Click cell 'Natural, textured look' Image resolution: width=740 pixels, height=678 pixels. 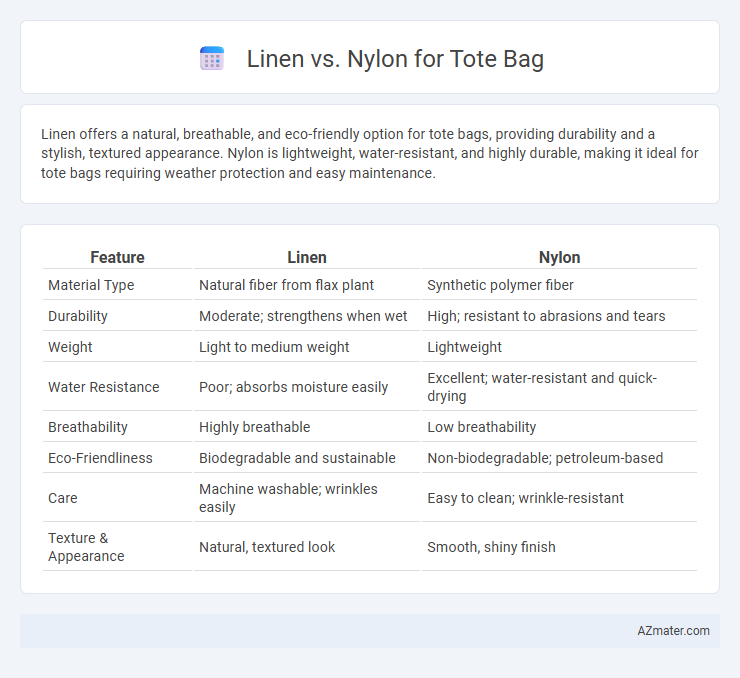267,547
